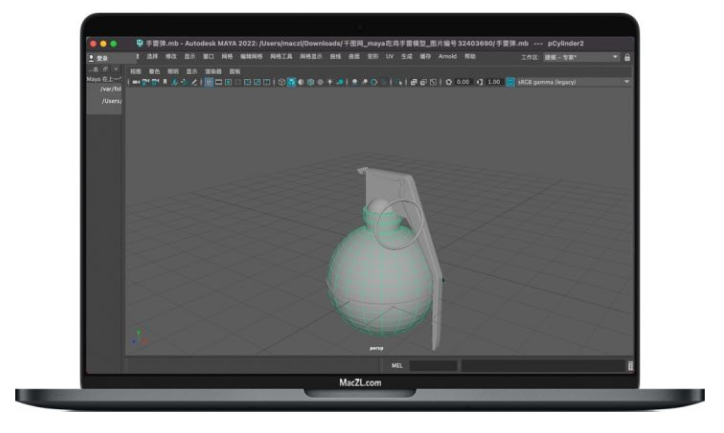Click the /Users/ path entry
Viewport: 724px width, 433px height.
pos(111,101)
